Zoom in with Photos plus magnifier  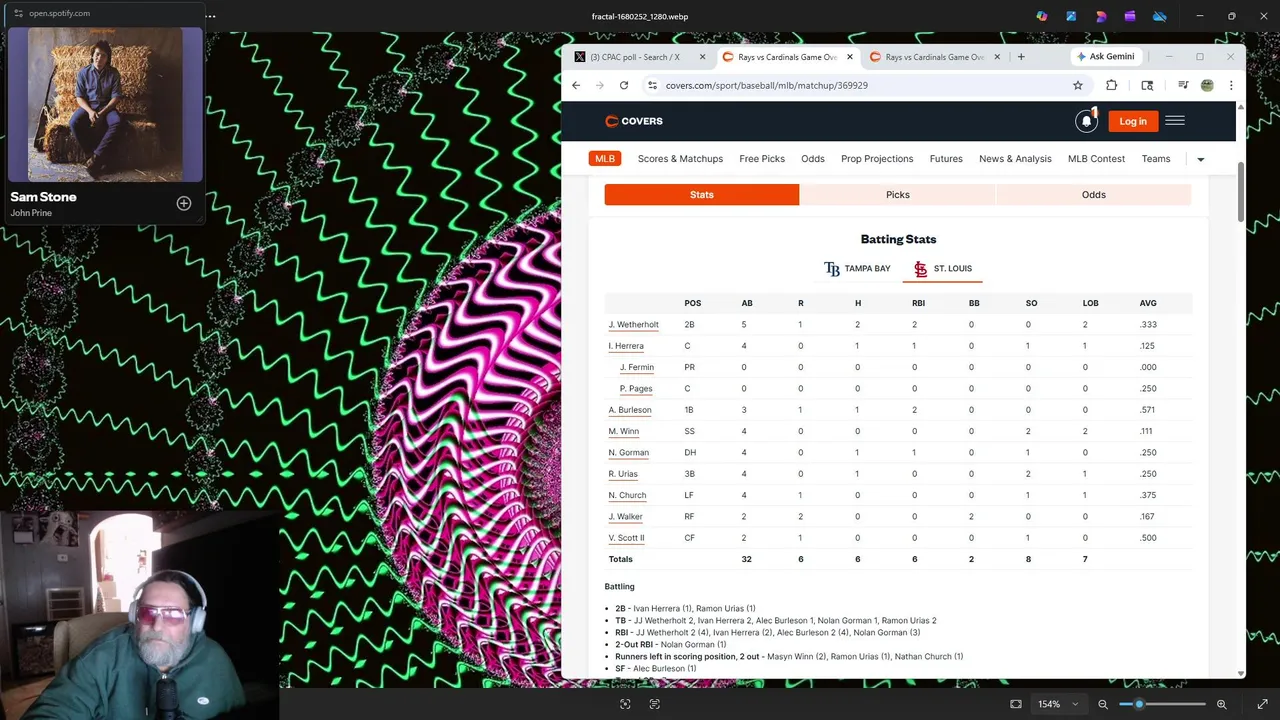click(1222, 704)
